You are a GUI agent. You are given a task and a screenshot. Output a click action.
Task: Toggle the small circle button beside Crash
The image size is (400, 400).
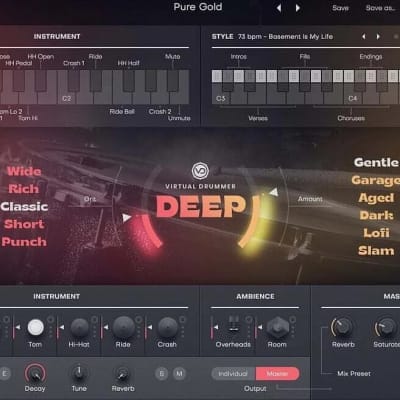[x=182, y=320]
